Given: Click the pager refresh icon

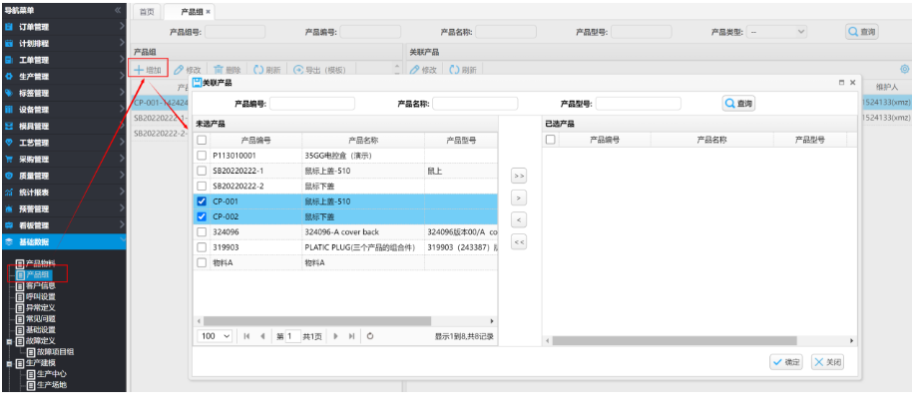Looking at the screenshot, I should tap(370, 336).
